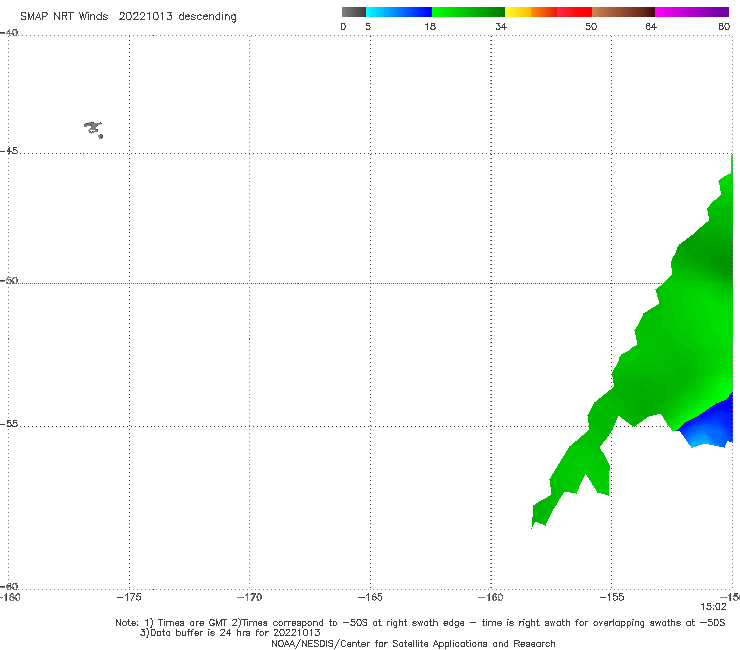The image size is (740, 650).
Task: Click the dark green high-wind area near -50
Action: (x=713, y=262)
